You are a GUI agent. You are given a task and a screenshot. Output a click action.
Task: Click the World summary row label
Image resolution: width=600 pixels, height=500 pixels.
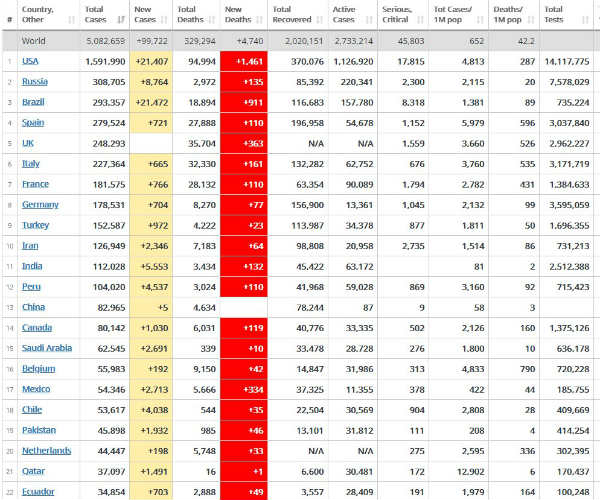(x=34, y=41)
